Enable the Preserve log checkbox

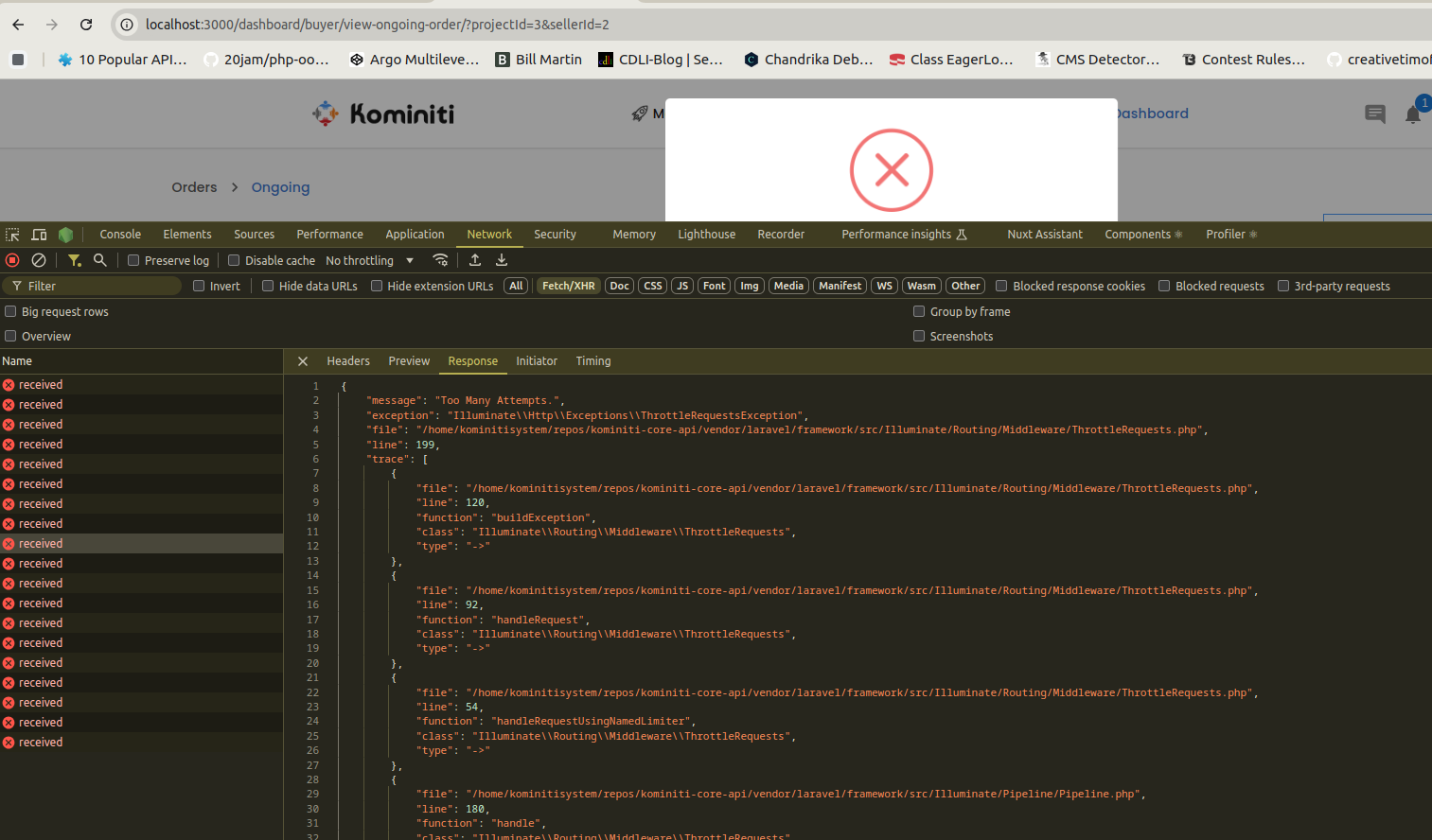(x=133, y=260)
